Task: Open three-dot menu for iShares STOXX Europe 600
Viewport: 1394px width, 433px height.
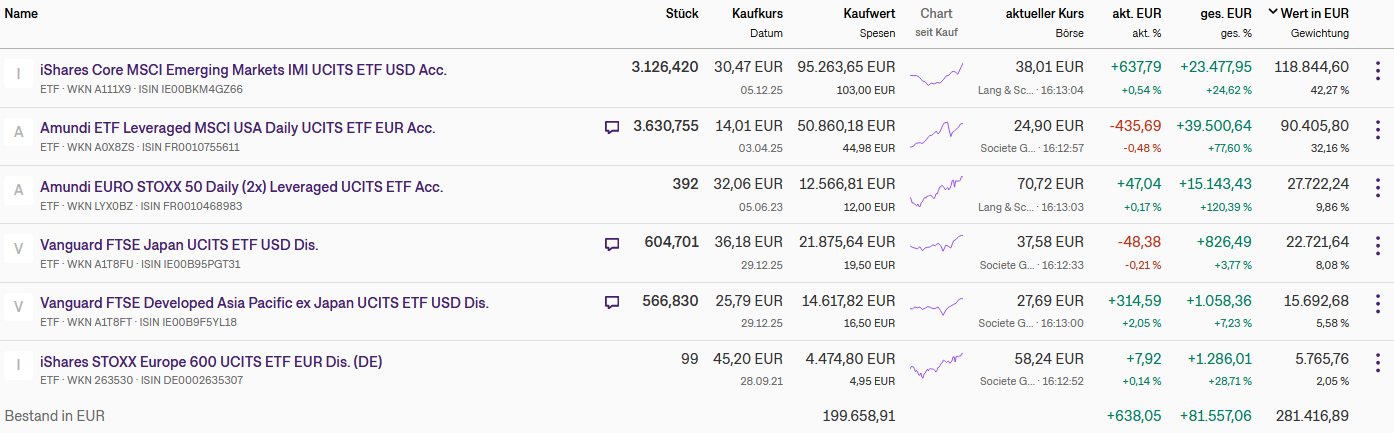Action: tap(1378, 362)
